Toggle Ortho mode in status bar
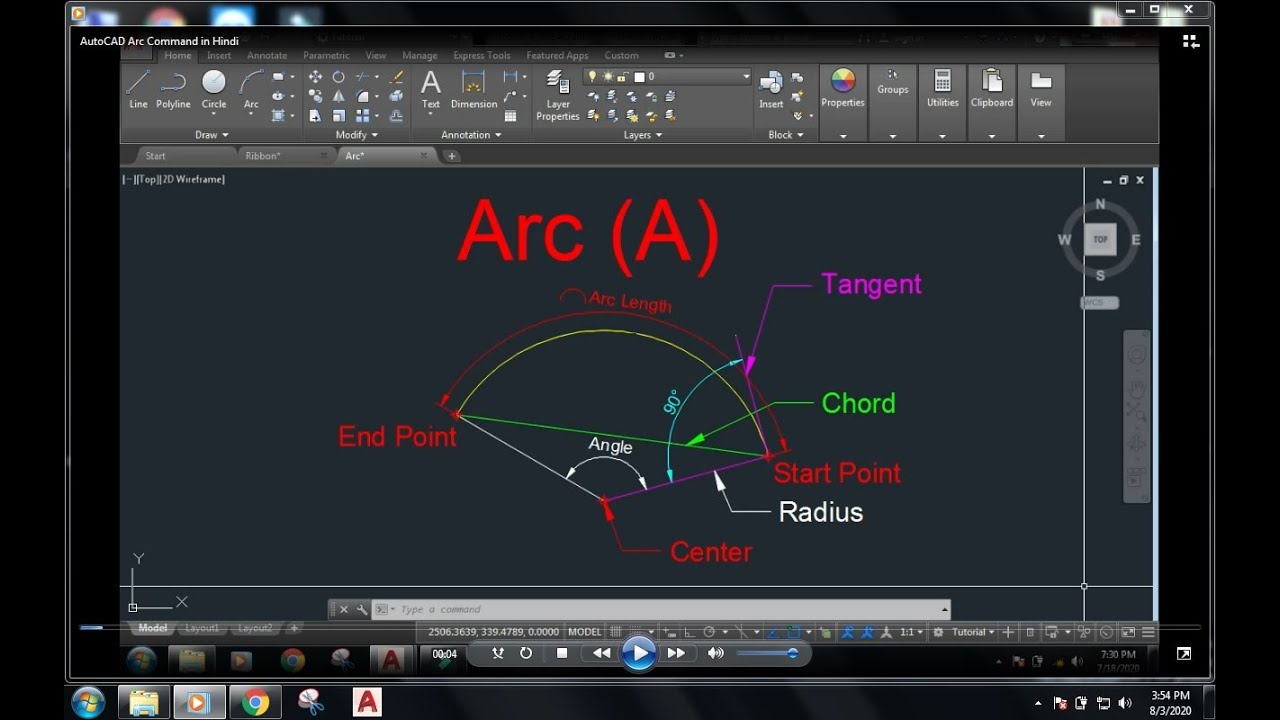This screenshot has height=720, width=1280. click(x=690, y=632)
